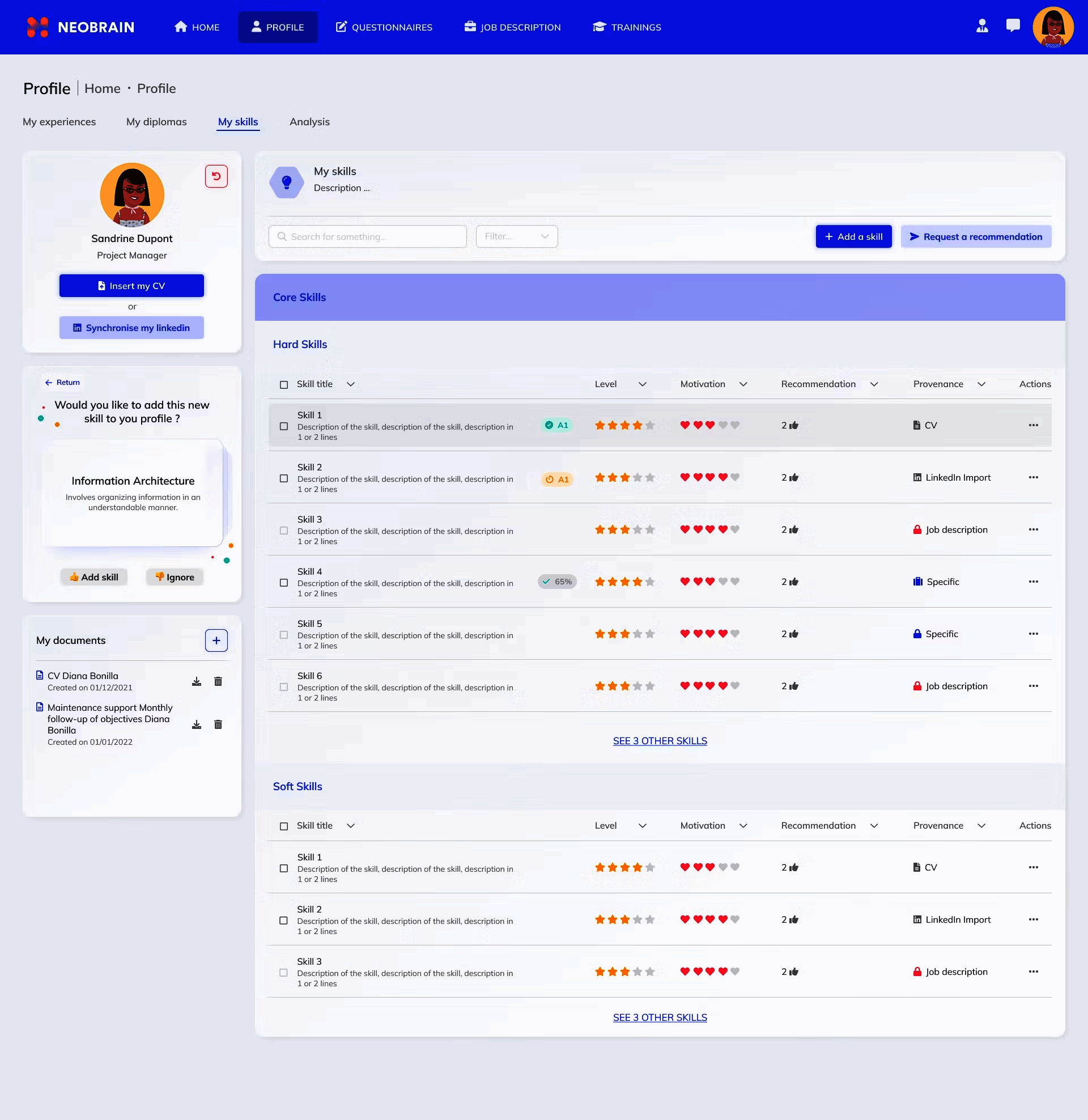
Task: Click the add document plus icon in My documents
Action: coord(215,640)
